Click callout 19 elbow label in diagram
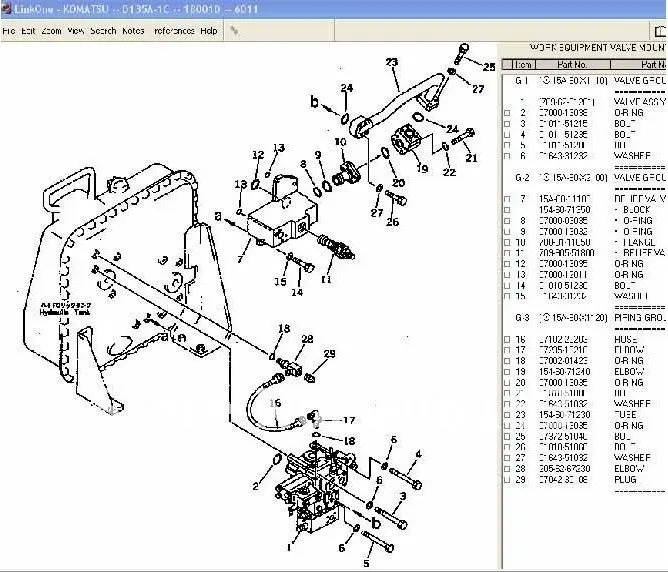The image size is (668, 572). coord(422,169)
